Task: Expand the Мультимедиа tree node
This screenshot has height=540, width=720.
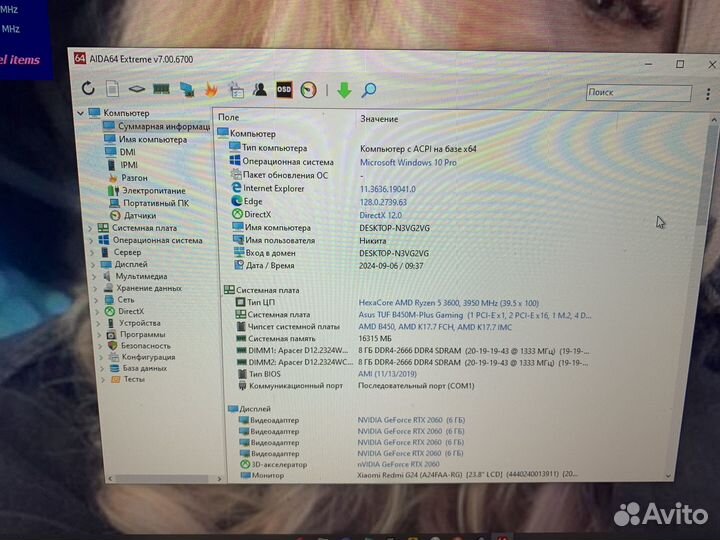Action: click(x=94, y=276)
